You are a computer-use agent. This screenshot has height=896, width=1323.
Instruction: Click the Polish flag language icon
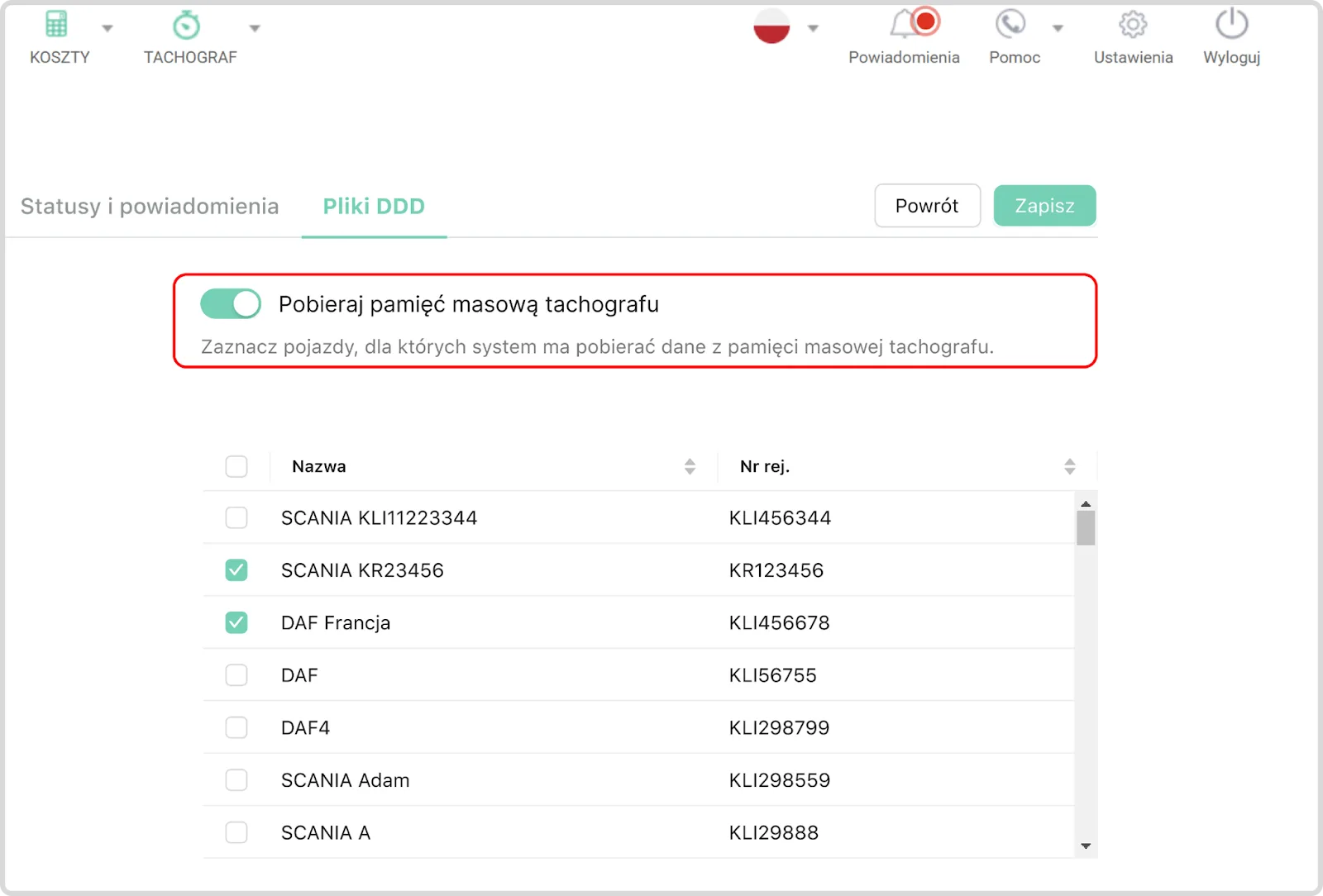[771, 26]
